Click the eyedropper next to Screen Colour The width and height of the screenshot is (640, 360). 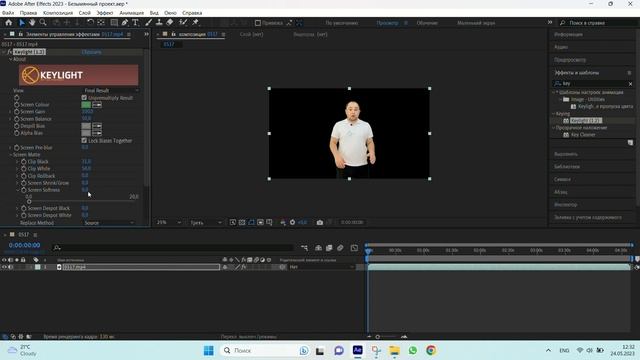(x=97, y=105)
